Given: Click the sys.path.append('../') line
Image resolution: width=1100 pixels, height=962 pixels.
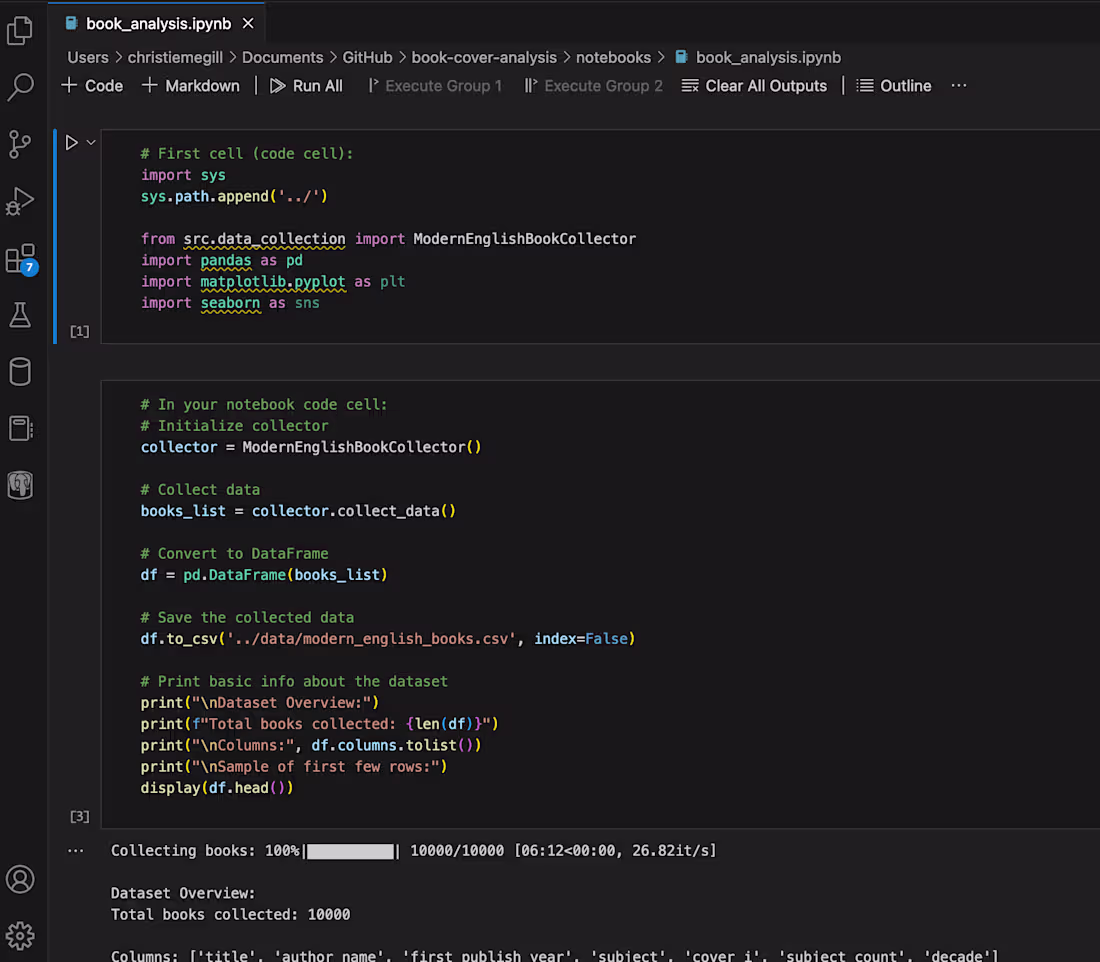Looking at the screenshot, I should [x=234, y=196].
